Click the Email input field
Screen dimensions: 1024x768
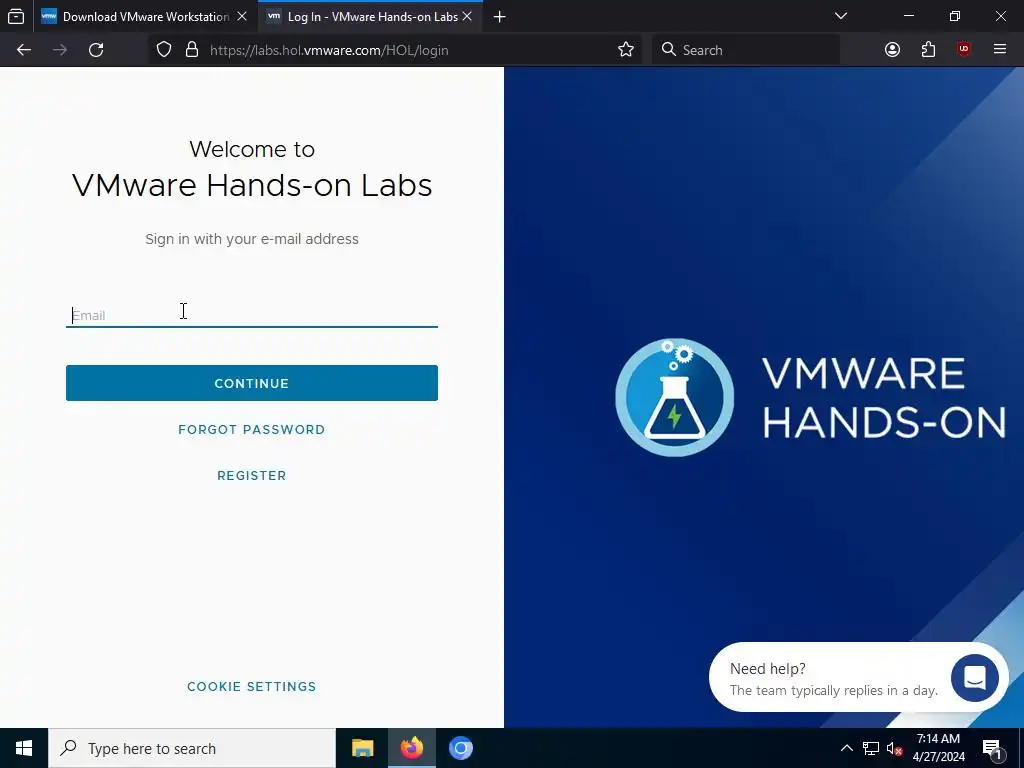click(x=251, y=315)
